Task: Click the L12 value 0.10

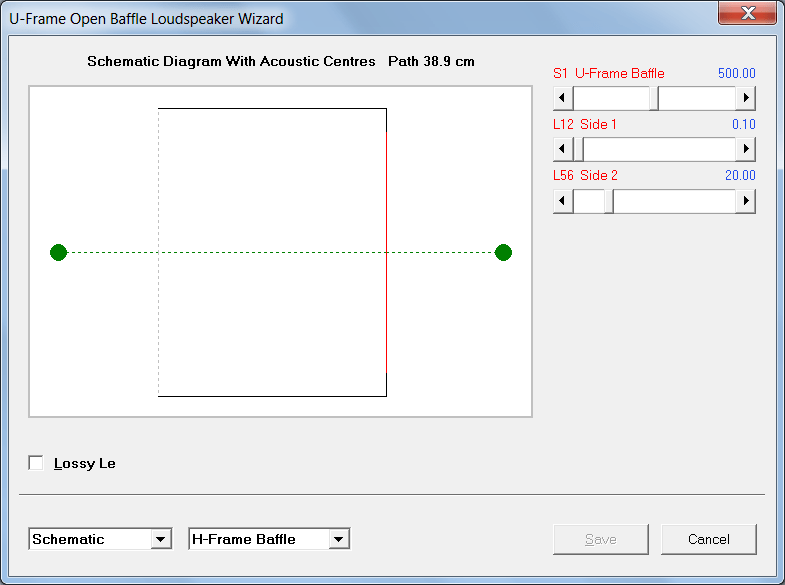Action: [x=743, y=124]
